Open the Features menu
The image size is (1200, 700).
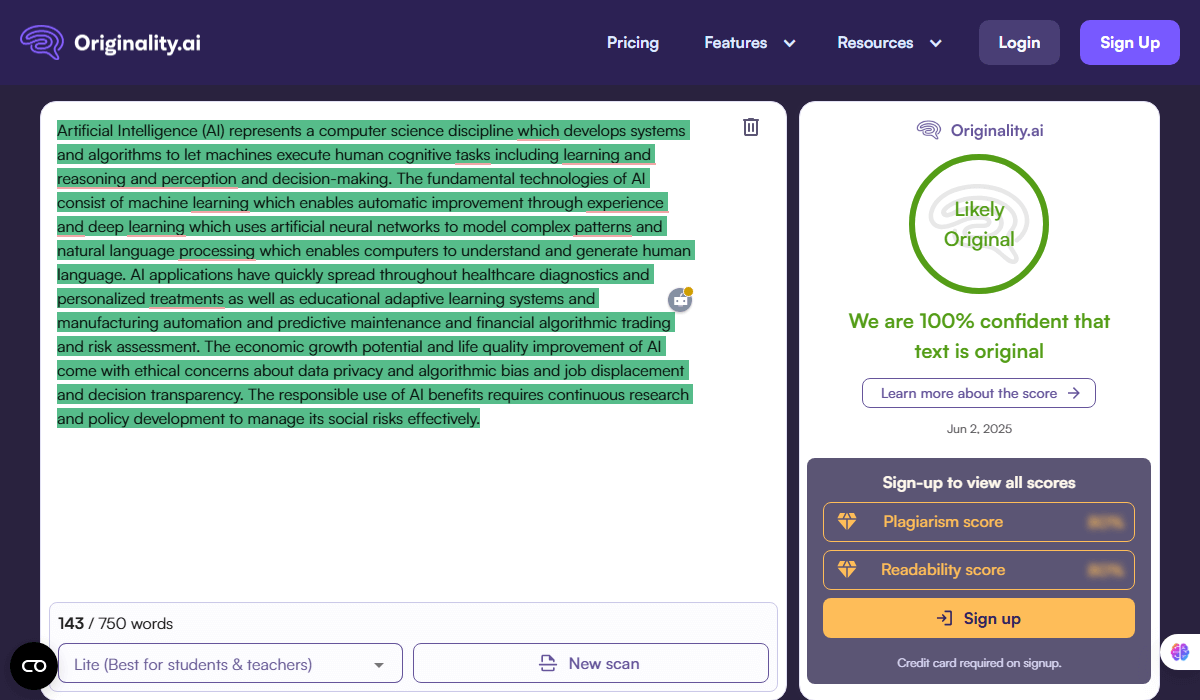coord(736,43)
